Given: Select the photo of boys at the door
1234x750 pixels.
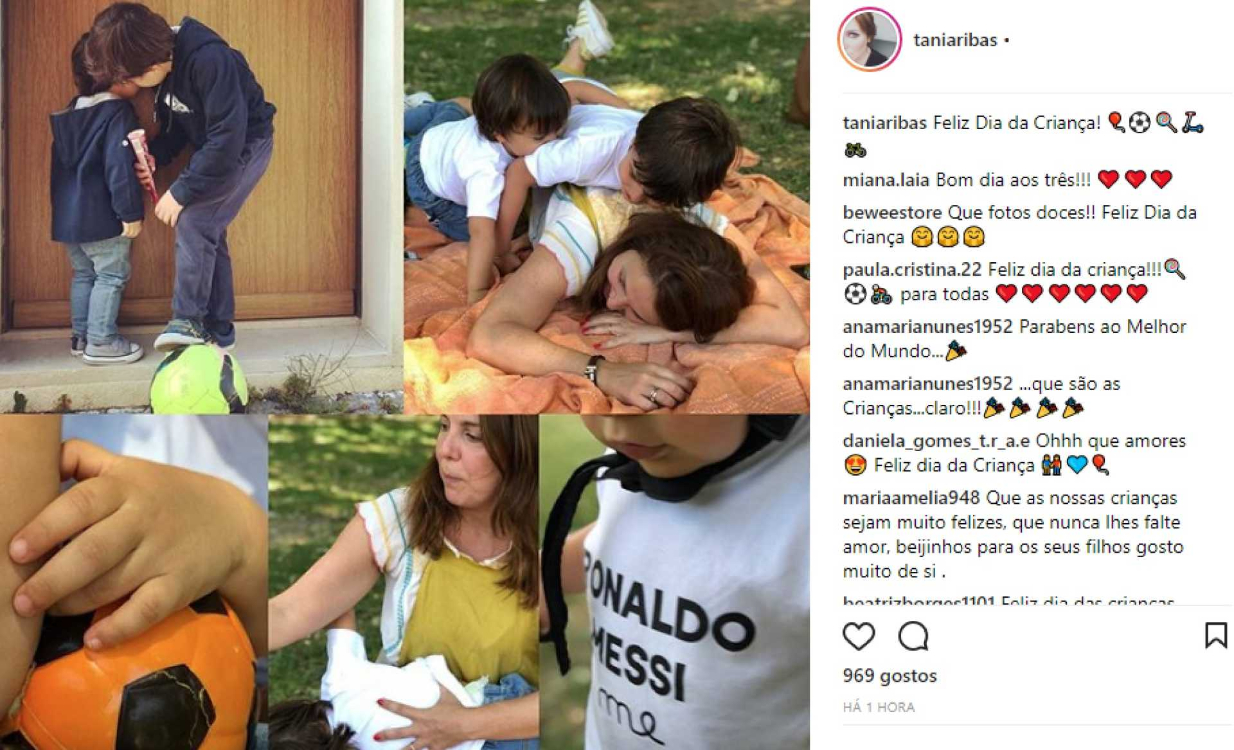Looking at the screenshot, I should pyautogui.click(x=201, y=206).
